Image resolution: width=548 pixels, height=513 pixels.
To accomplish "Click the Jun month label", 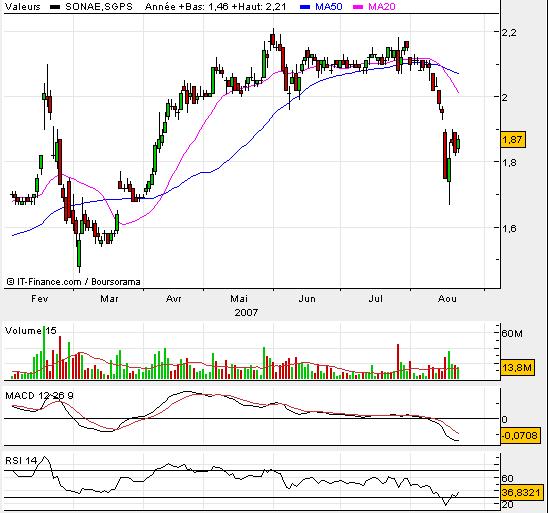I will [x=307, y=299].
